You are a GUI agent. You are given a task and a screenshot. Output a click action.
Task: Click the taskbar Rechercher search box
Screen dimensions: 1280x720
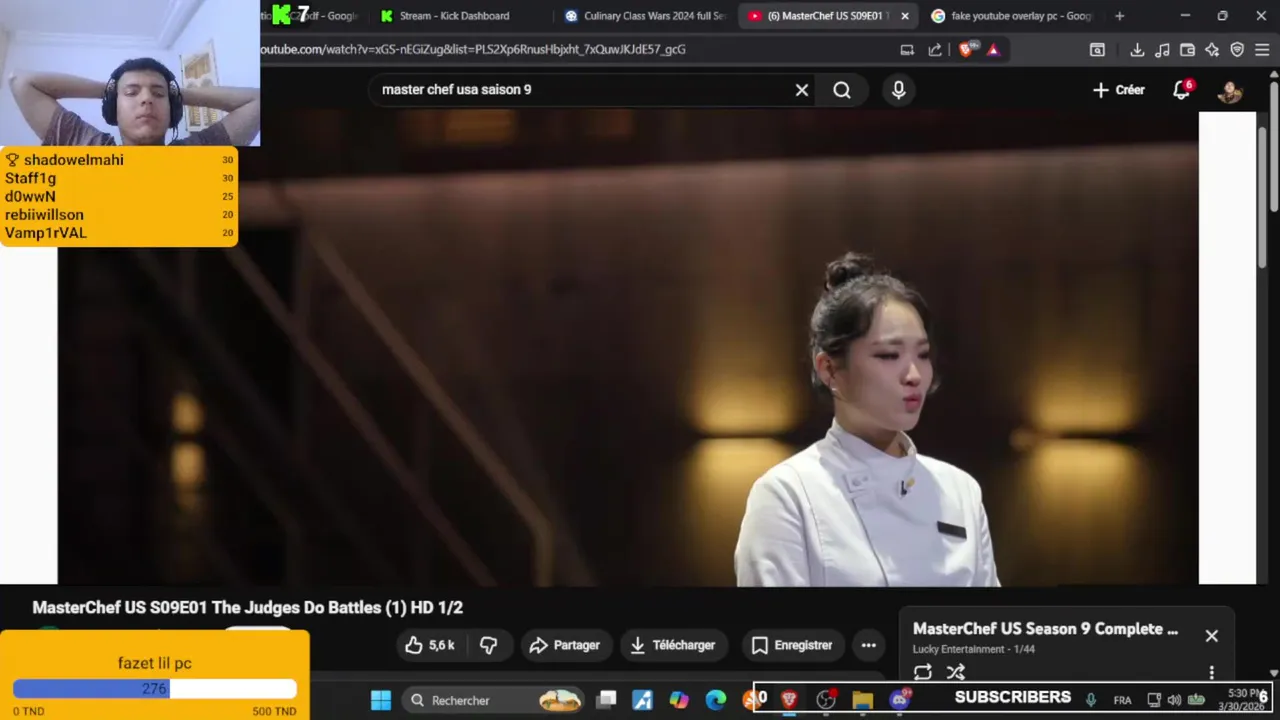pos(494,700)
